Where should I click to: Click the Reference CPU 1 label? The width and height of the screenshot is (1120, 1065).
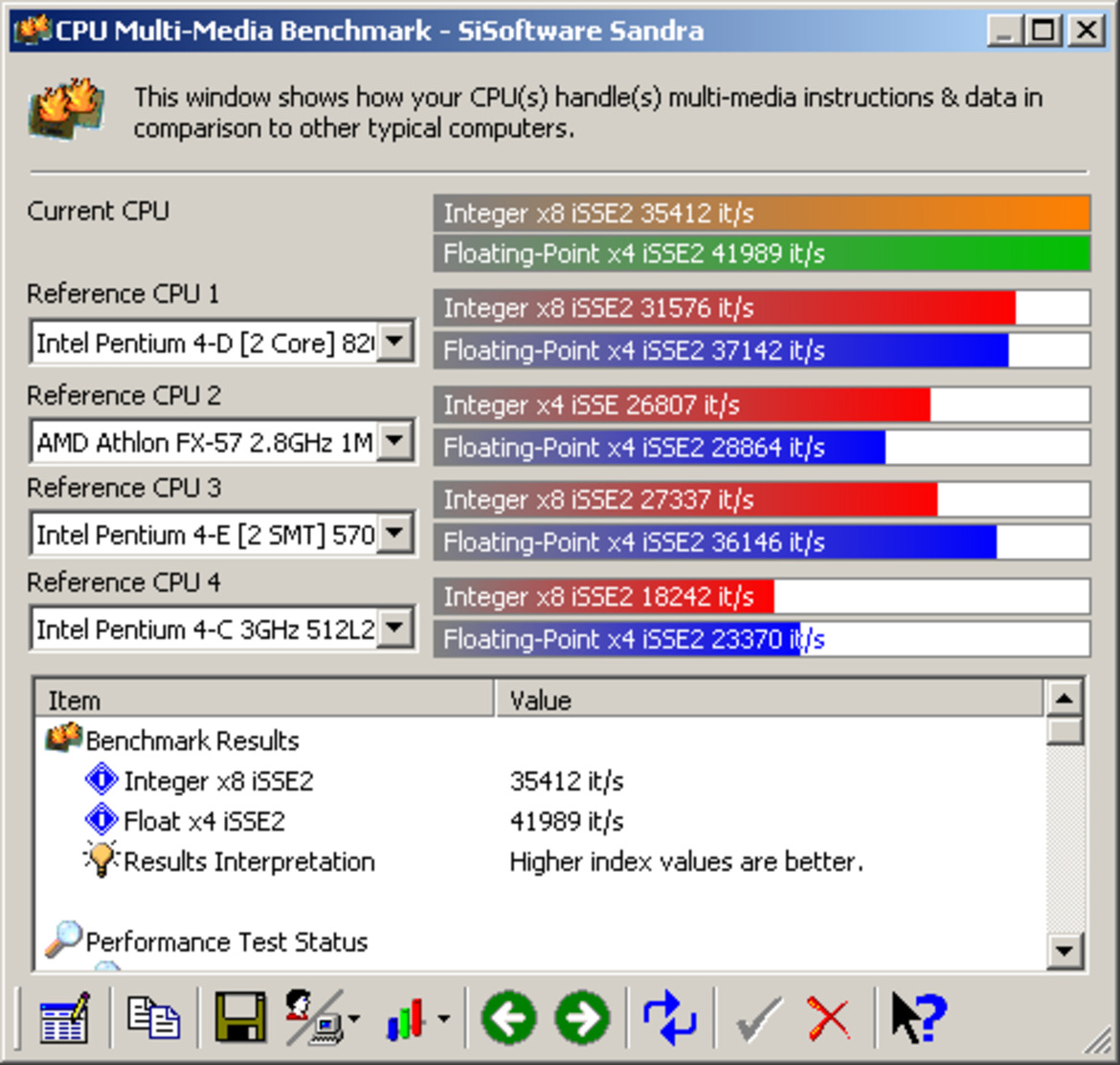[x=123, y=294]
